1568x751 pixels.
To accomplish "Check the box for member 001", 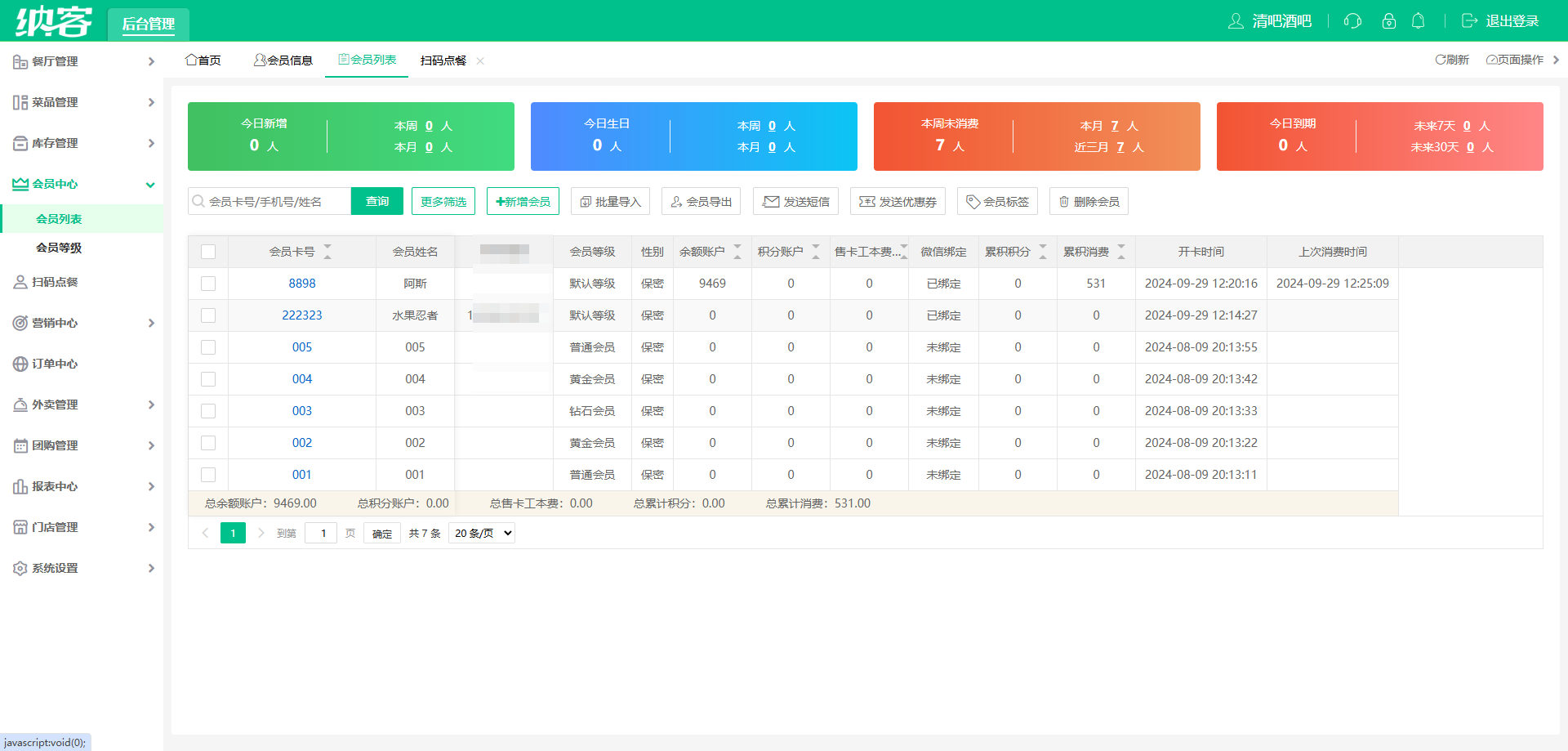I will [208, 475].
